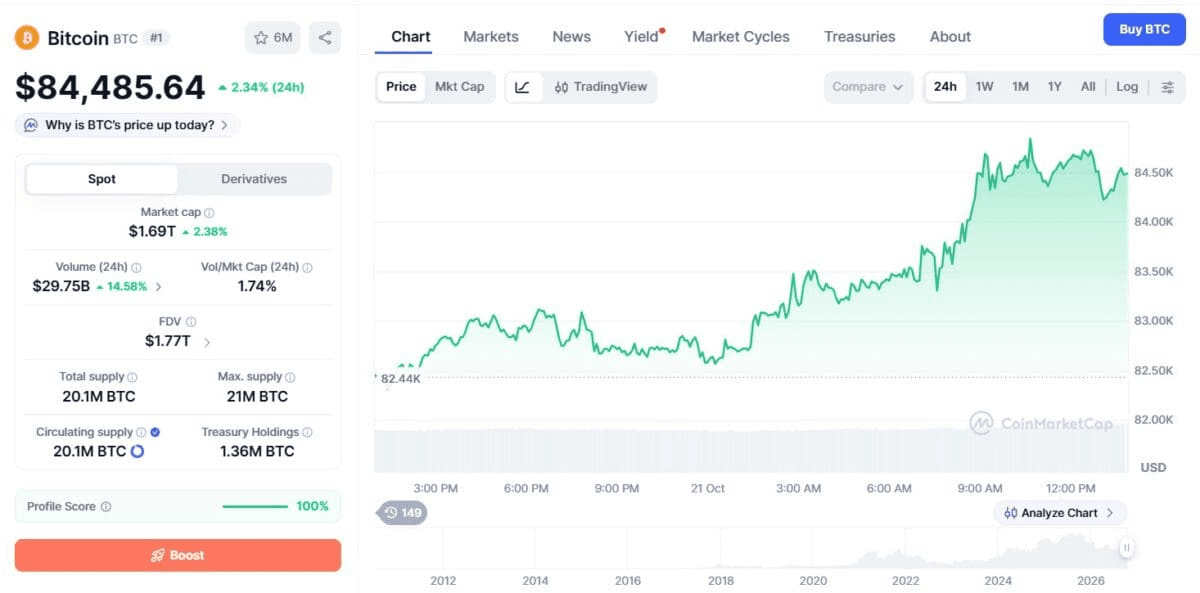
Task: Switch to the Markets tab
Action: 491,37
